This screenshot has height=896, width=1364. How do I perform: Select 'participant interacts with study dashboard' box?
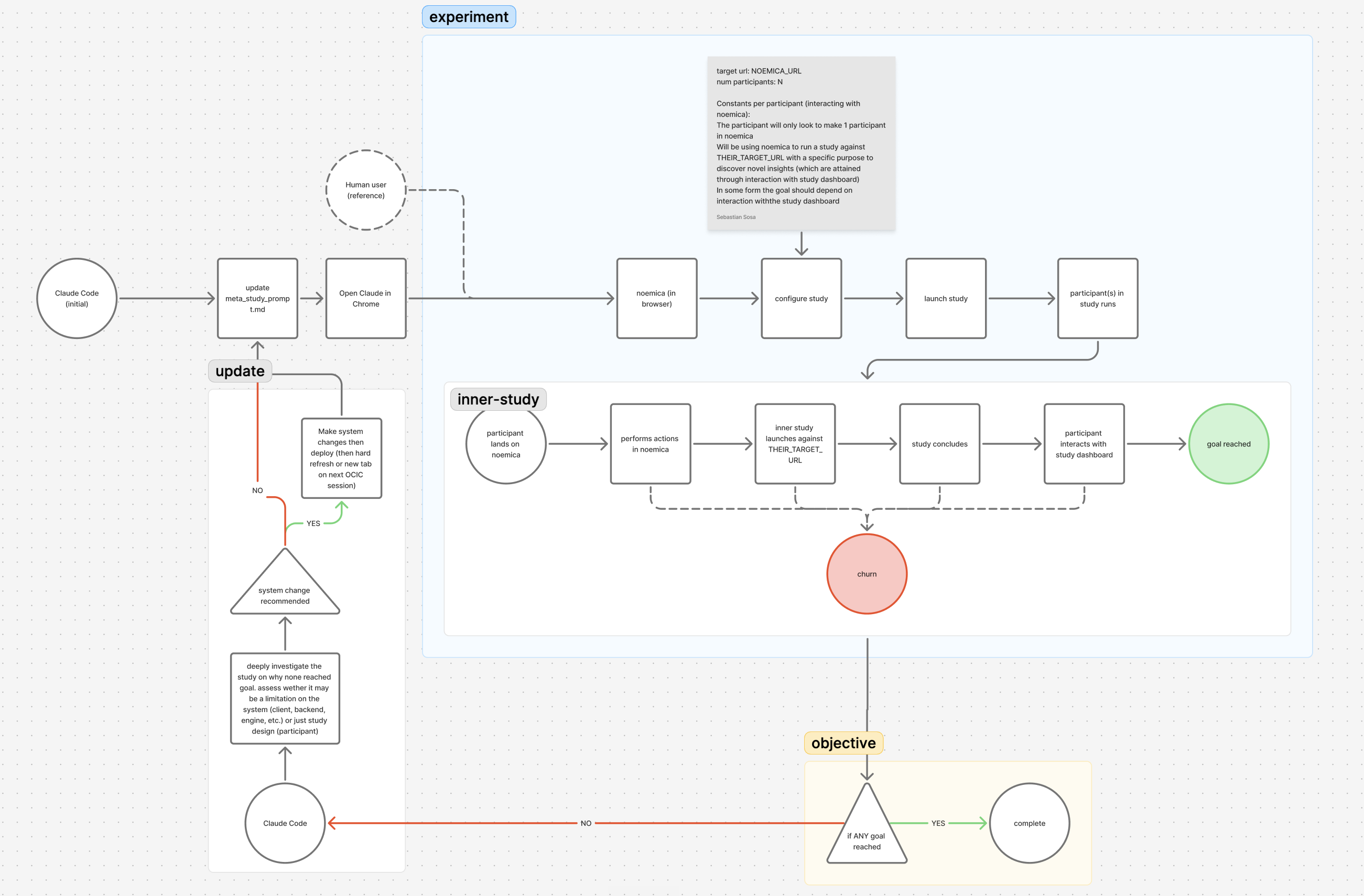click(x=1084, y=444)
